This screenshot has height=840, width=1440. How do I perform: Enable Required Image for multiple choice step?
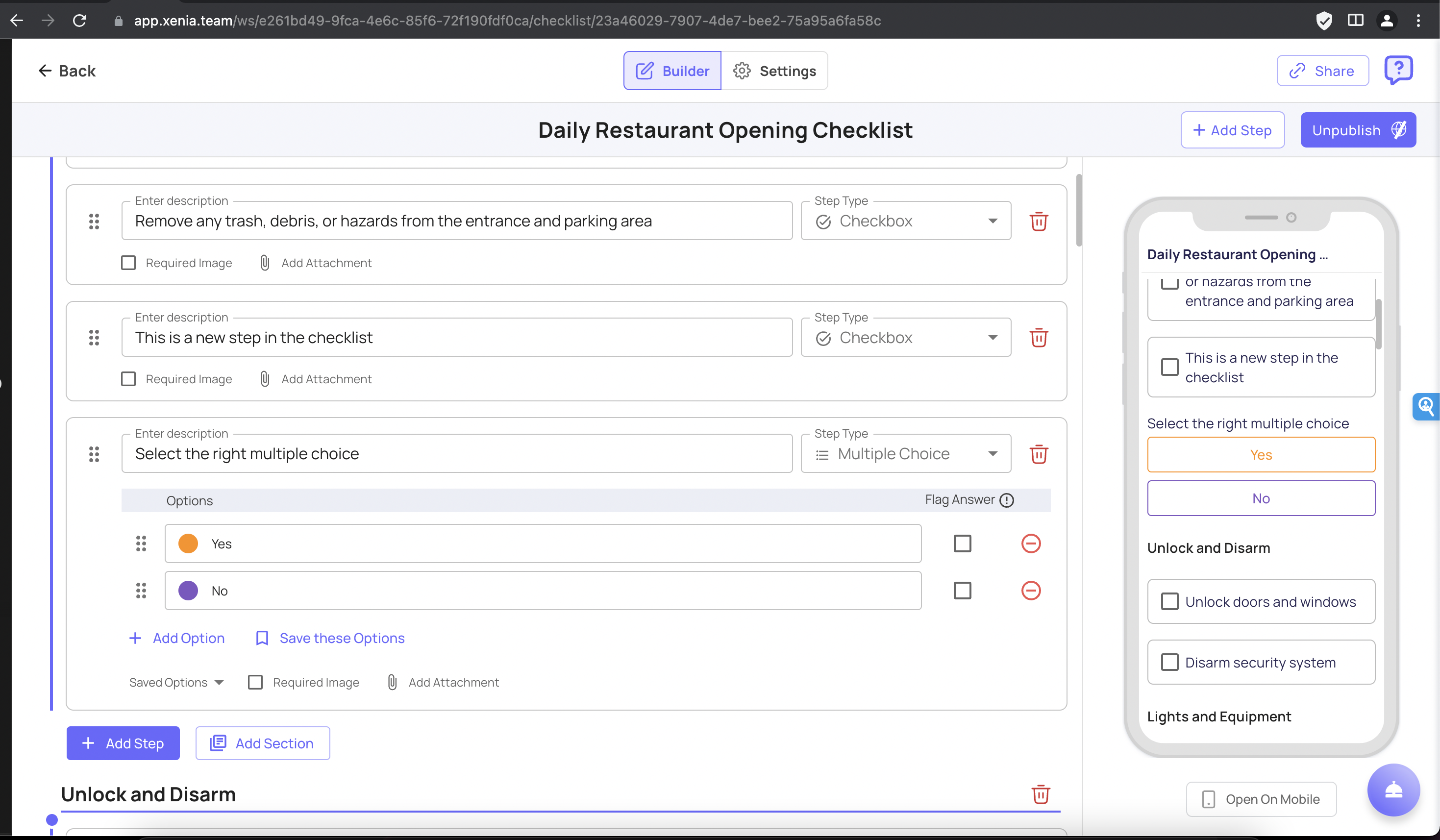(255, 682)
